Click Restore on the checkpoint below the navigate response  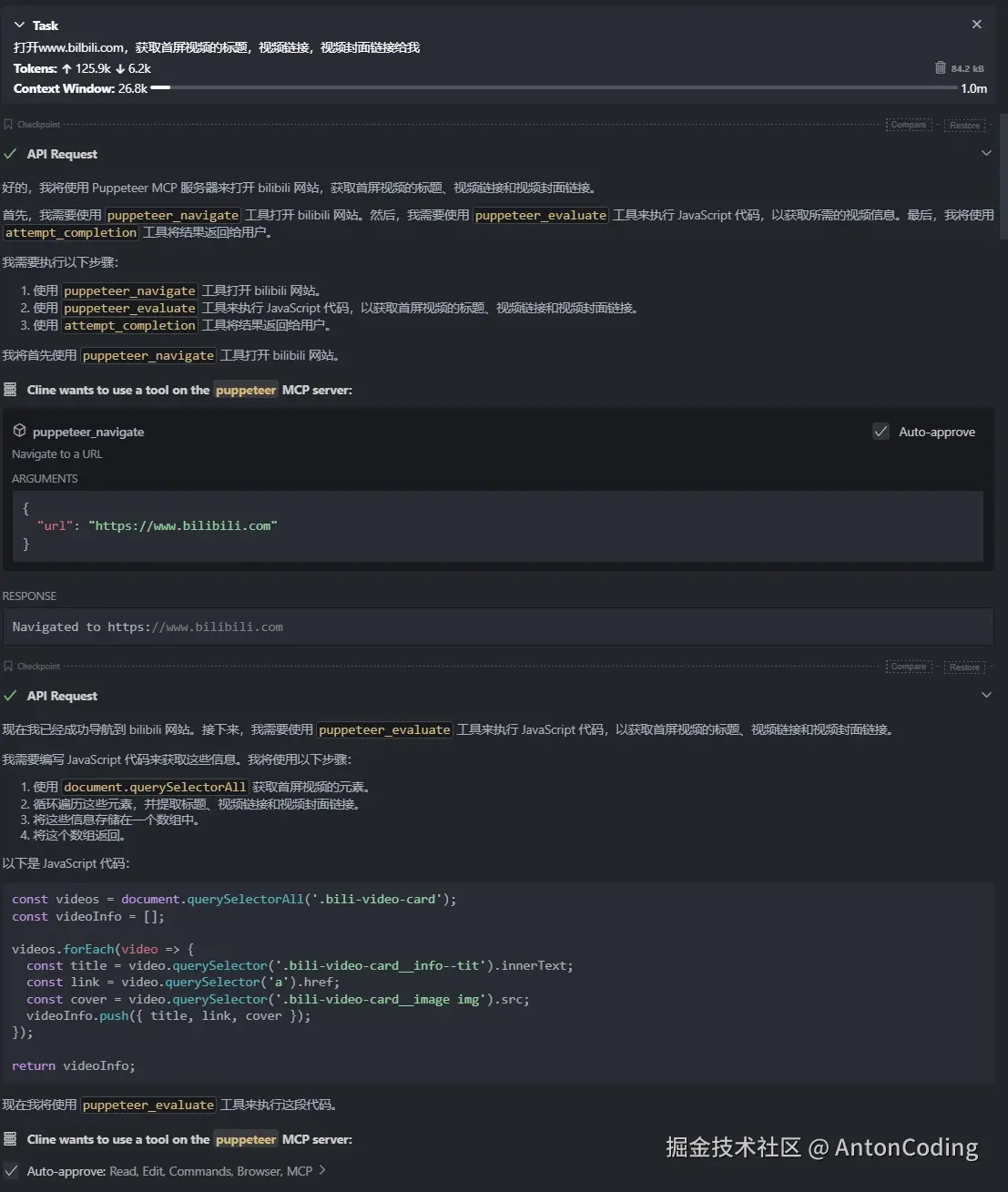(x=964, y=667)
